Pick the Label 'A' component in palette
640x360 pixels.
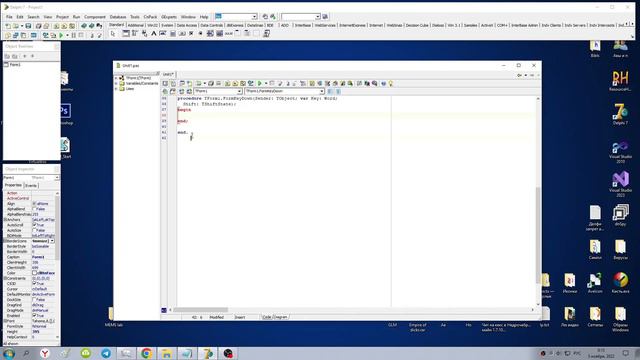coord(153,34)
